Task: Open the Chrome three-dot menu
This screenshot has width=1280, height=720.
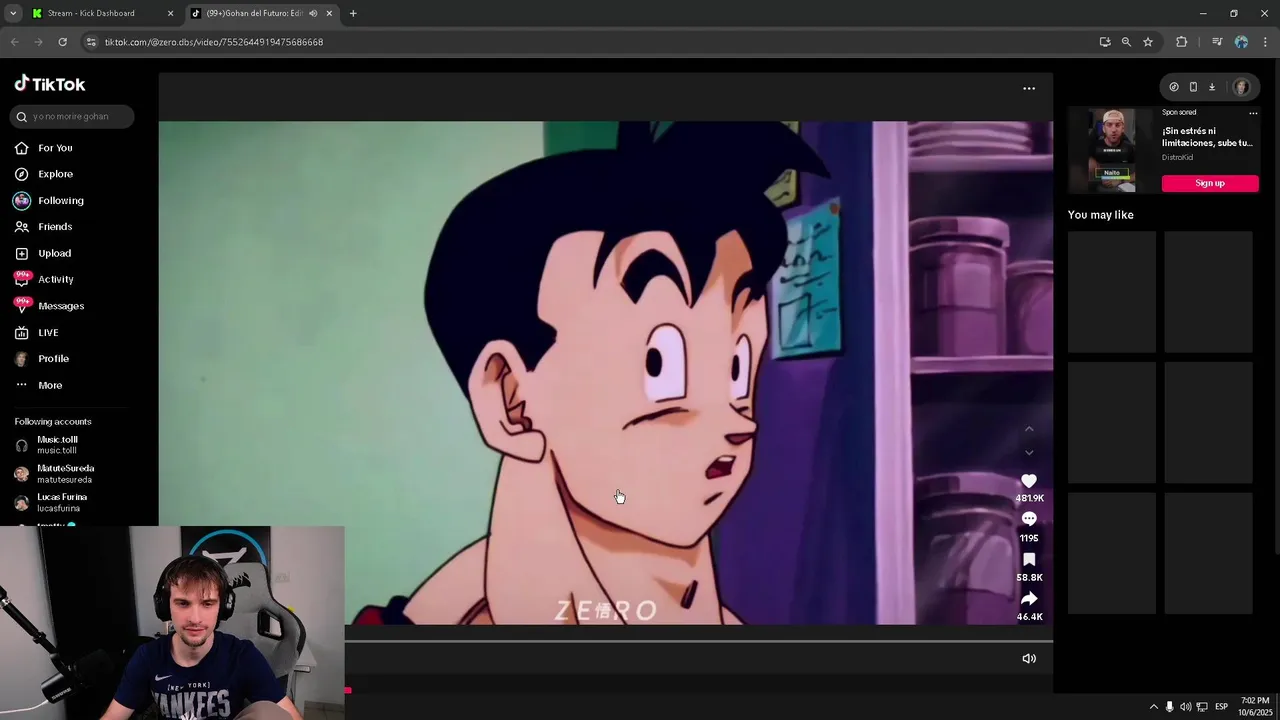Action: click(1265, 42)
